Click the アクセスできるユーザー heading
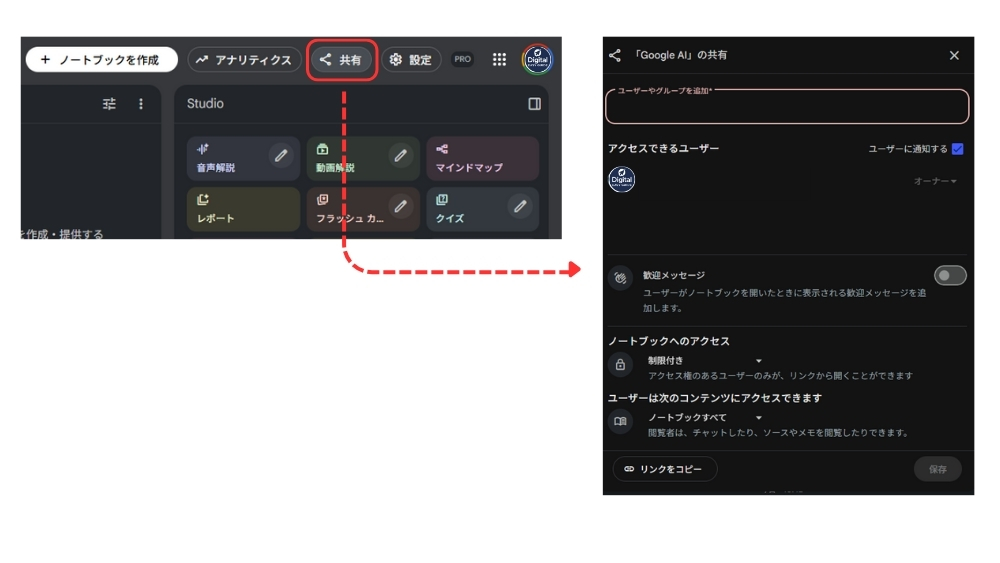The image size is (1000, 563). 663,148
